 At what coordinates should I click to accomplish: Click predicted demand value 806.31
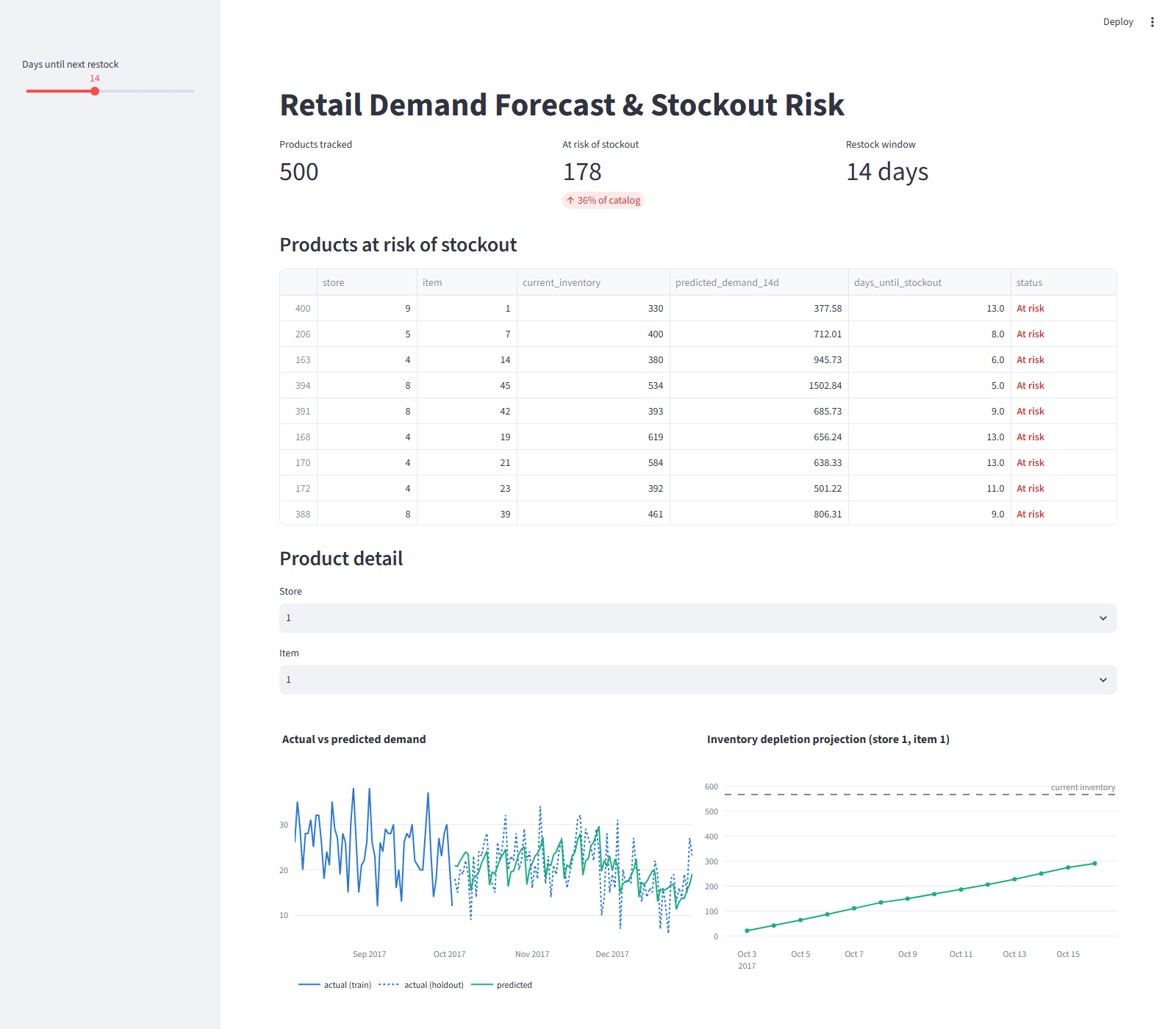pyautogui.click(x=759, y=514)
